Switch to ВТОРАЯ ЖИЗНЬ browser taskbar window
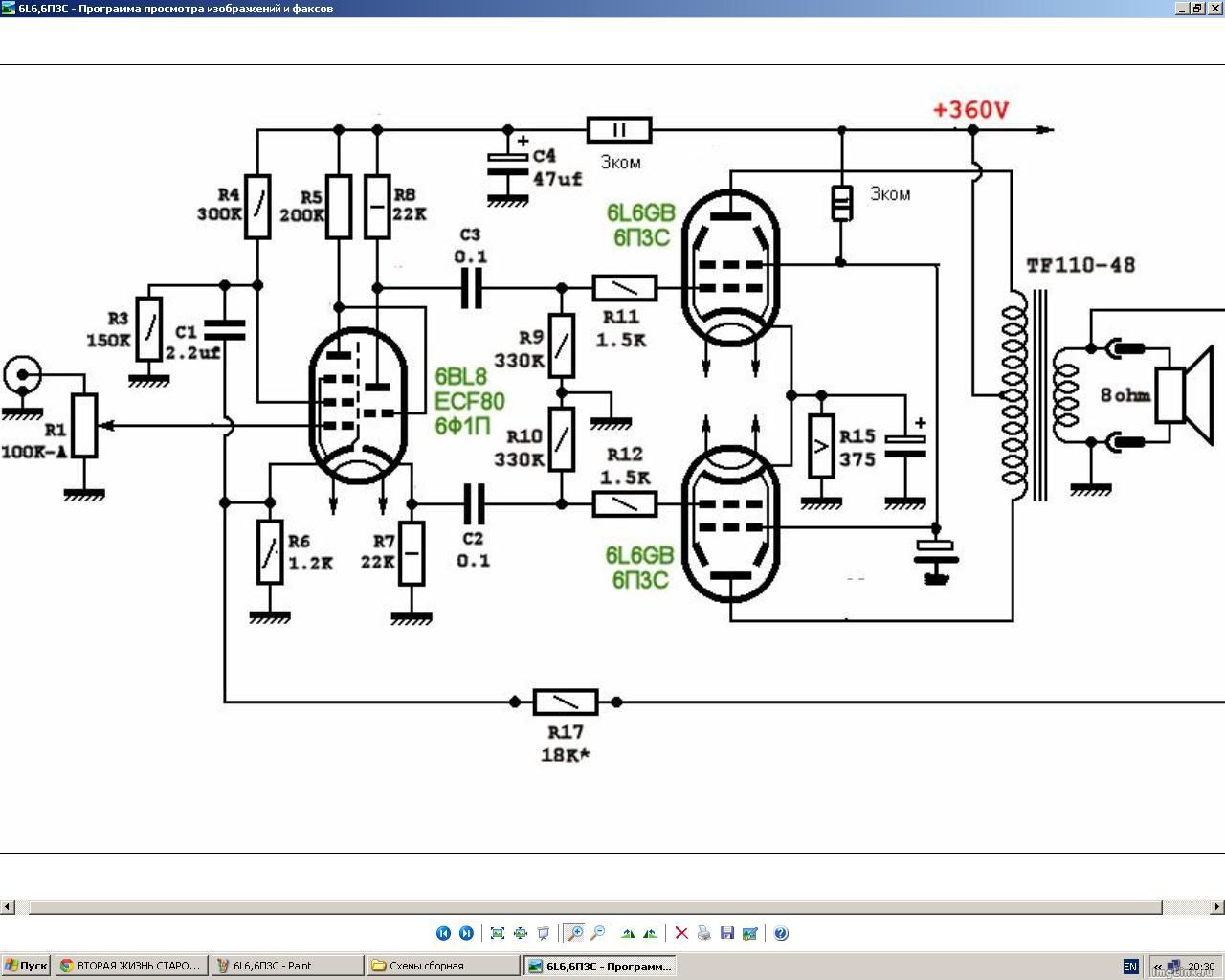 pyautogui.click(x=131, y=966)
